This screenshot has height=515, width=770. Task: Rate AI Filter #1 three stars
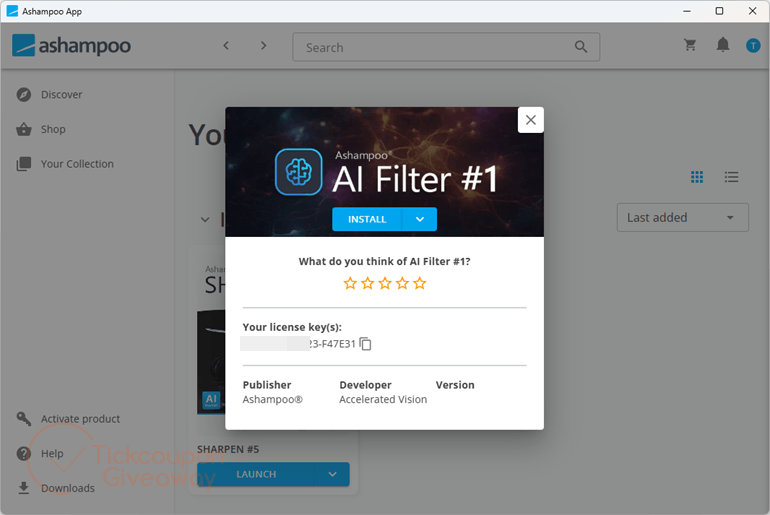pos(385,283)
